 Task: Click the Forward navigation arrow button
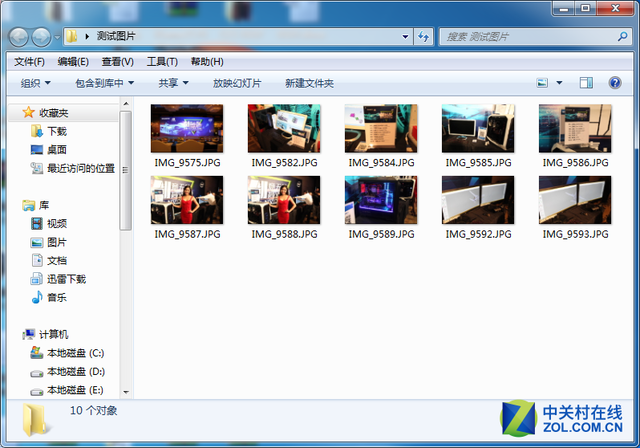42,37
